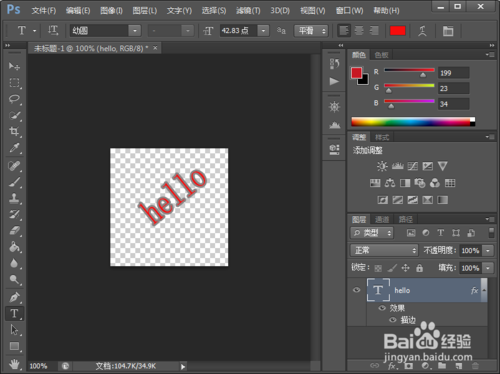This screenshot has width=500, height=374.
Task: Click the R value field showing 199
Action: pos(454,73)
